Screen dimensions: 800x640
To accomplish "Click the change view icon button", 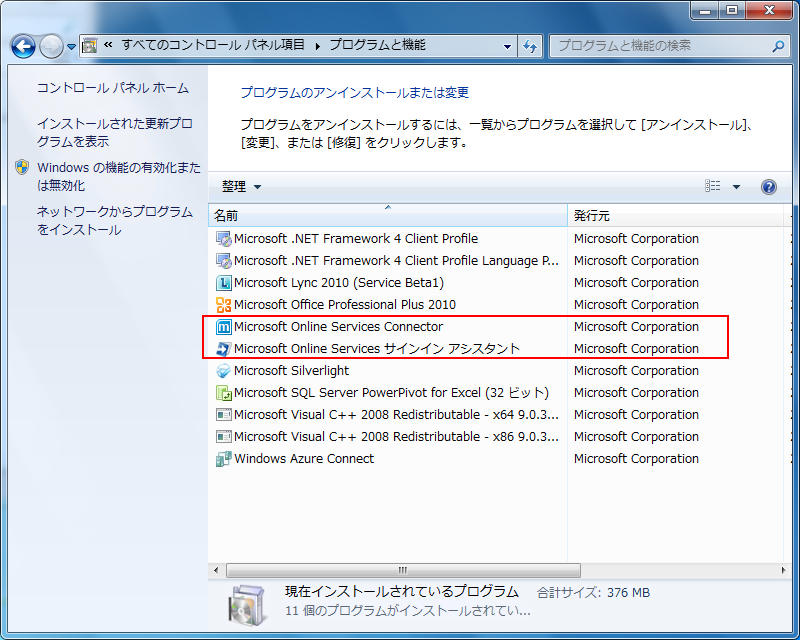I will [713, 186].
